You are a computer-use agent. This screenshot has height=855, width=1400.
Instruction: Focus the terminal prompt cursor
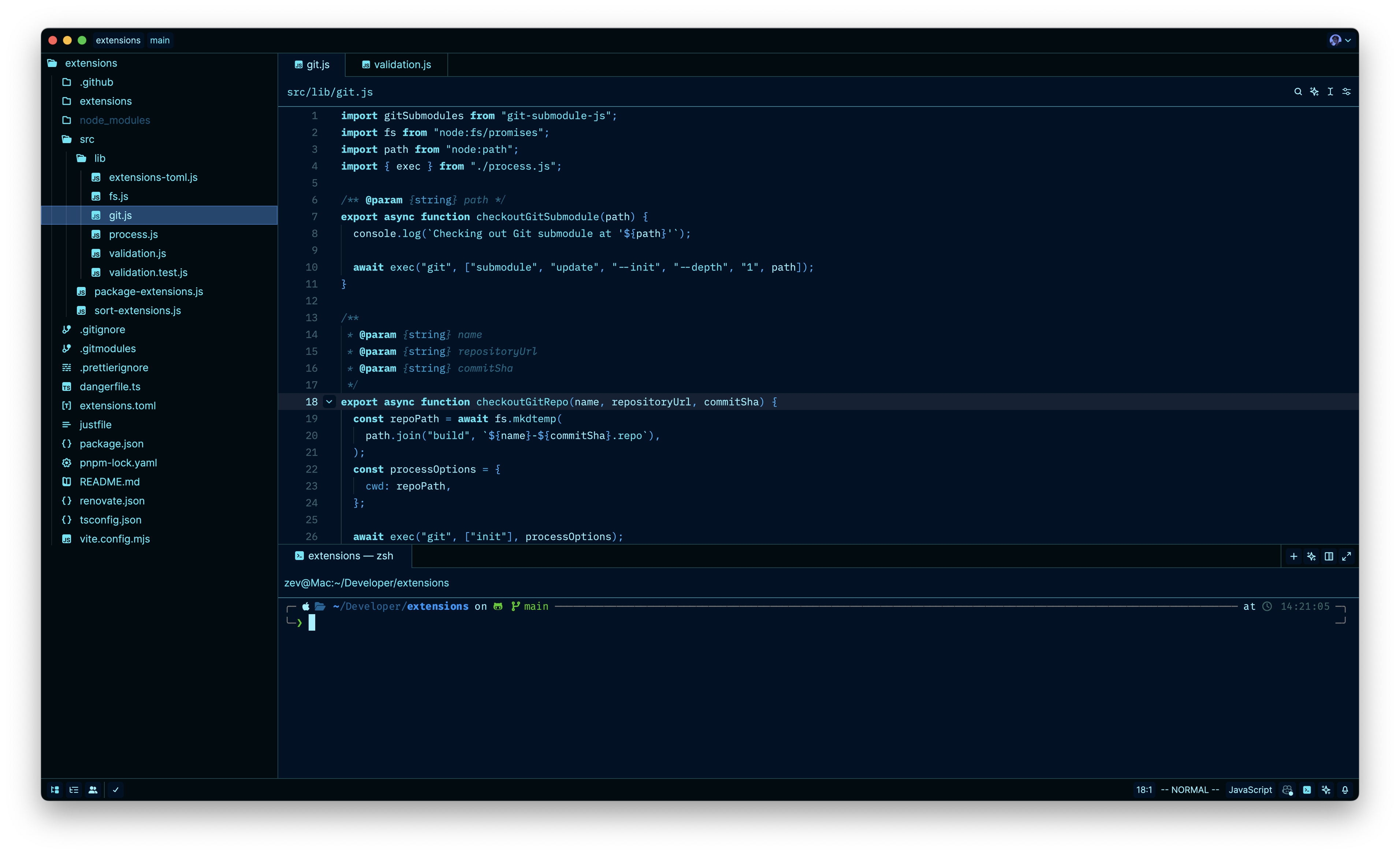pos(311,623)
